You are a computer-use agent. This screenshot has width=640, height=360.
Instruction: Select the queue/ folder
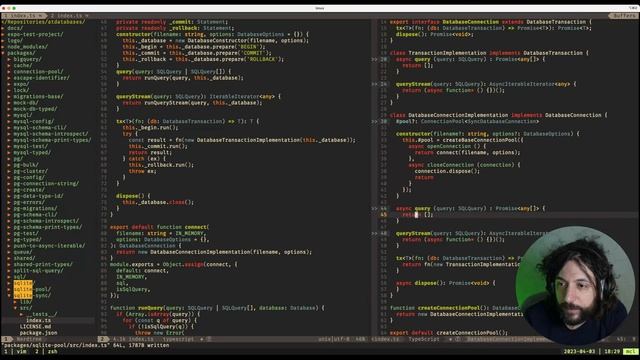tap(23, 252)
